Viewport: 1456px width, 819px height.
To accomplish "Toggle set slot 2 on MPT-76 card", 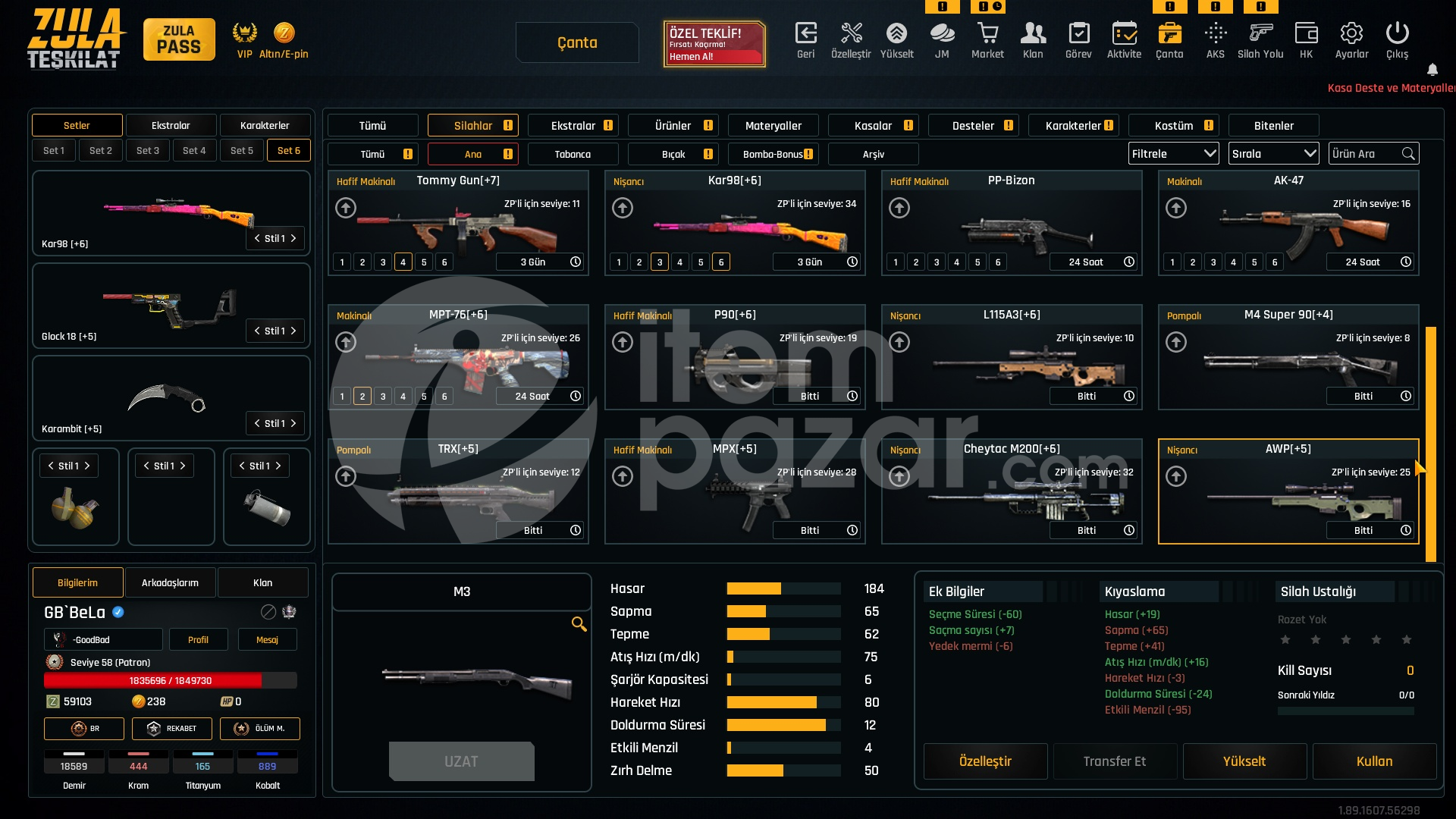I will coord(362,397).
